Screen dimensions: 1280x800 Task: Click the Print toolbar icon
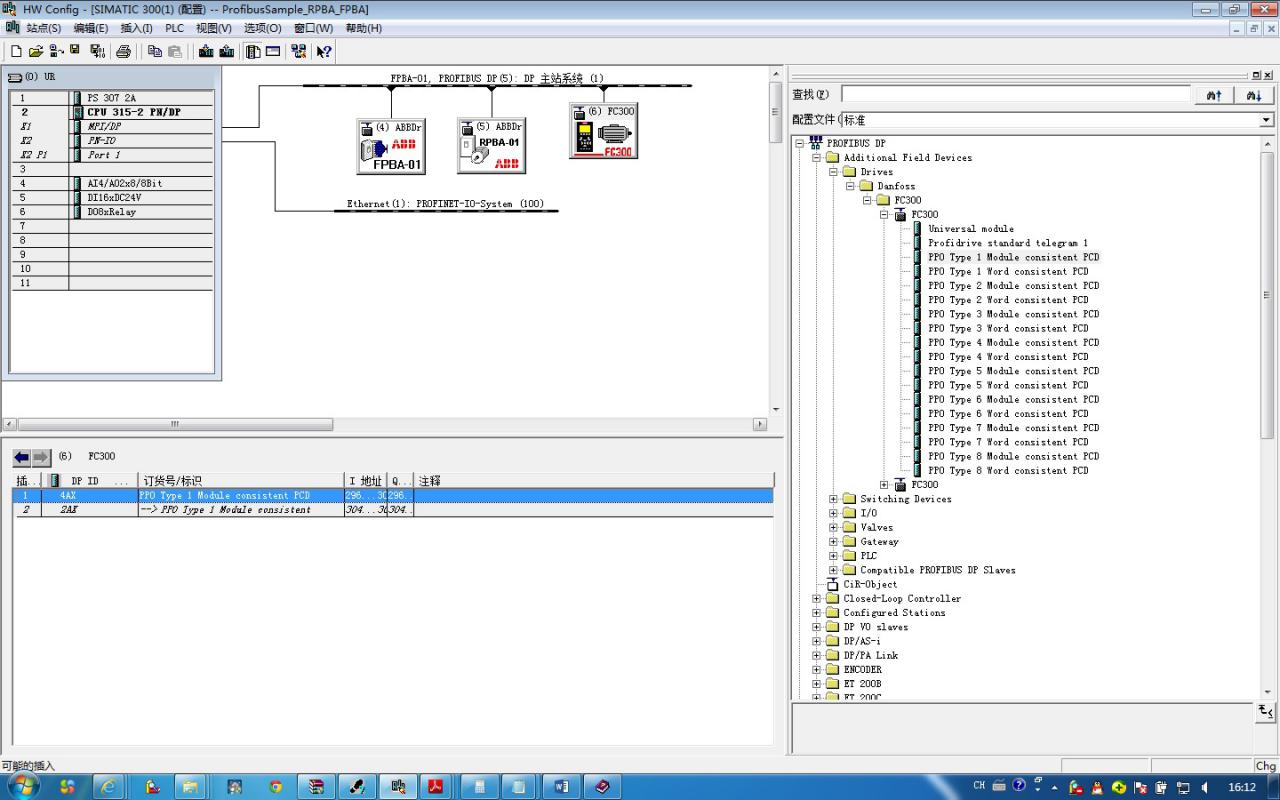tap(124, 51)
